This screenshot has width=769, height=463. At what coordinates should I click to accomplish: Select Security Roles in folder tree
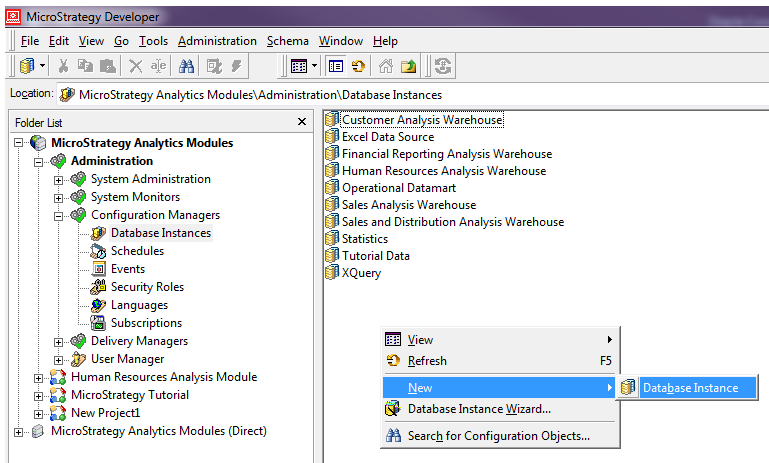coord(146,287)
